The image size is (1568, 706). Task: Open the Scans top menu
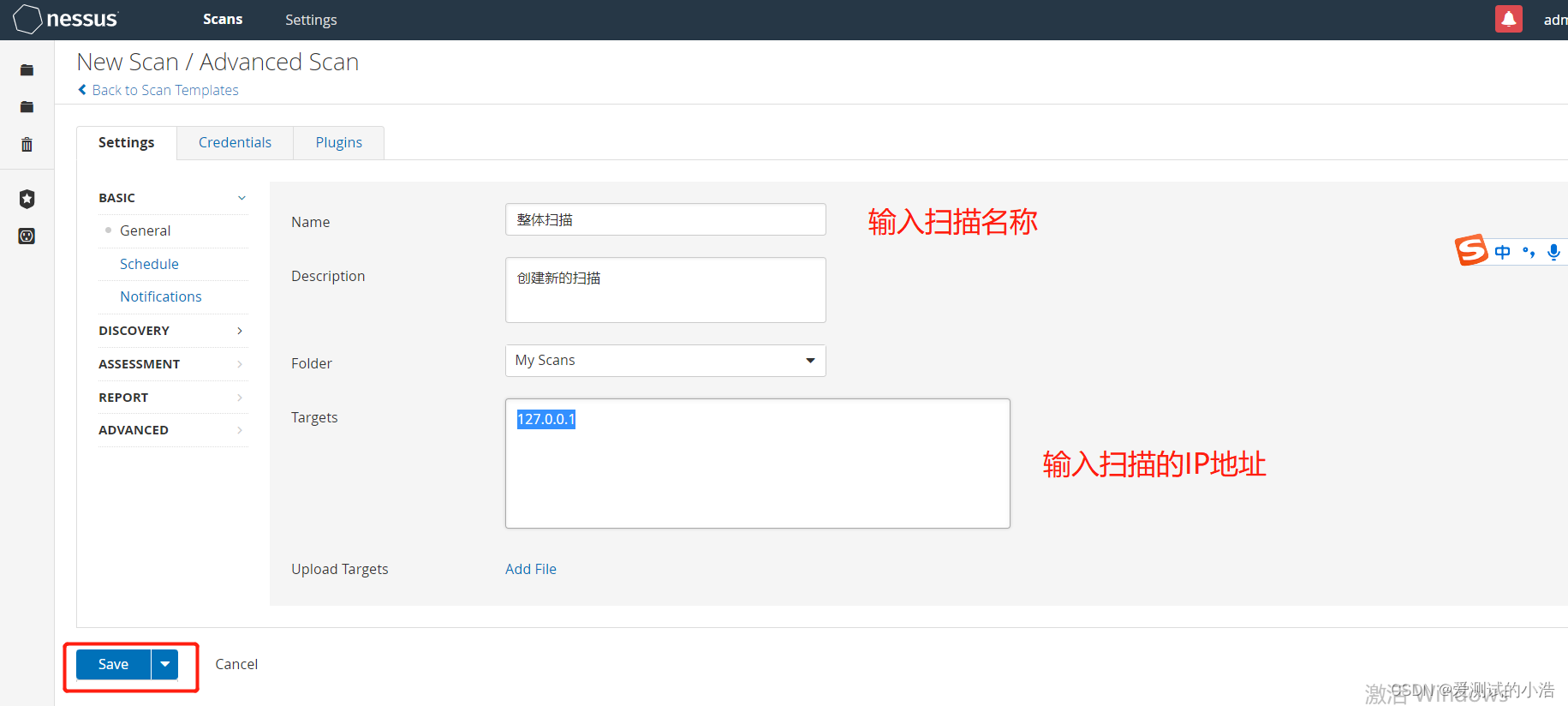(223, 19)
